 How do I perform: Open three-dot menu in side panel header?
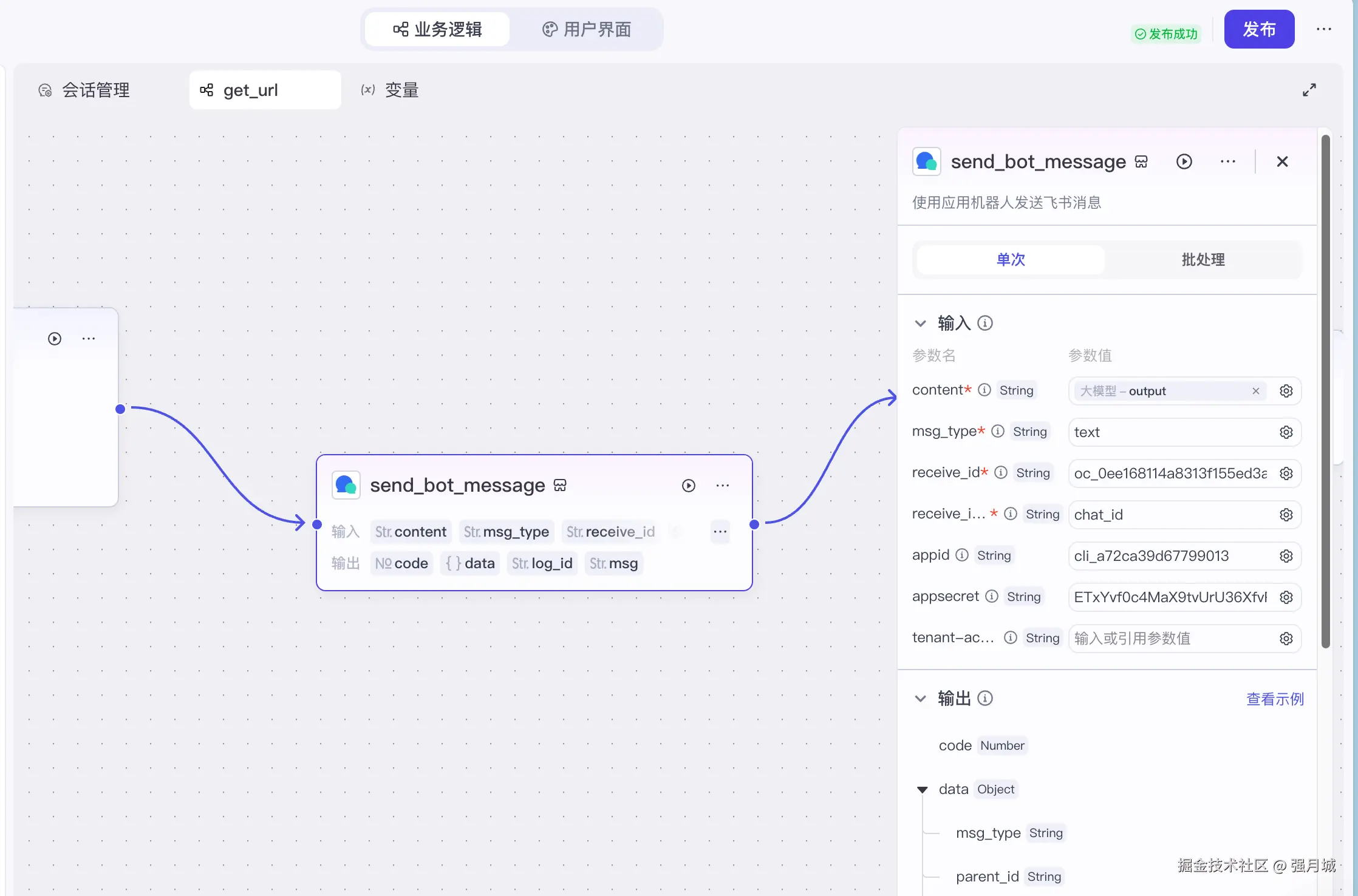tap(1227, 161)
